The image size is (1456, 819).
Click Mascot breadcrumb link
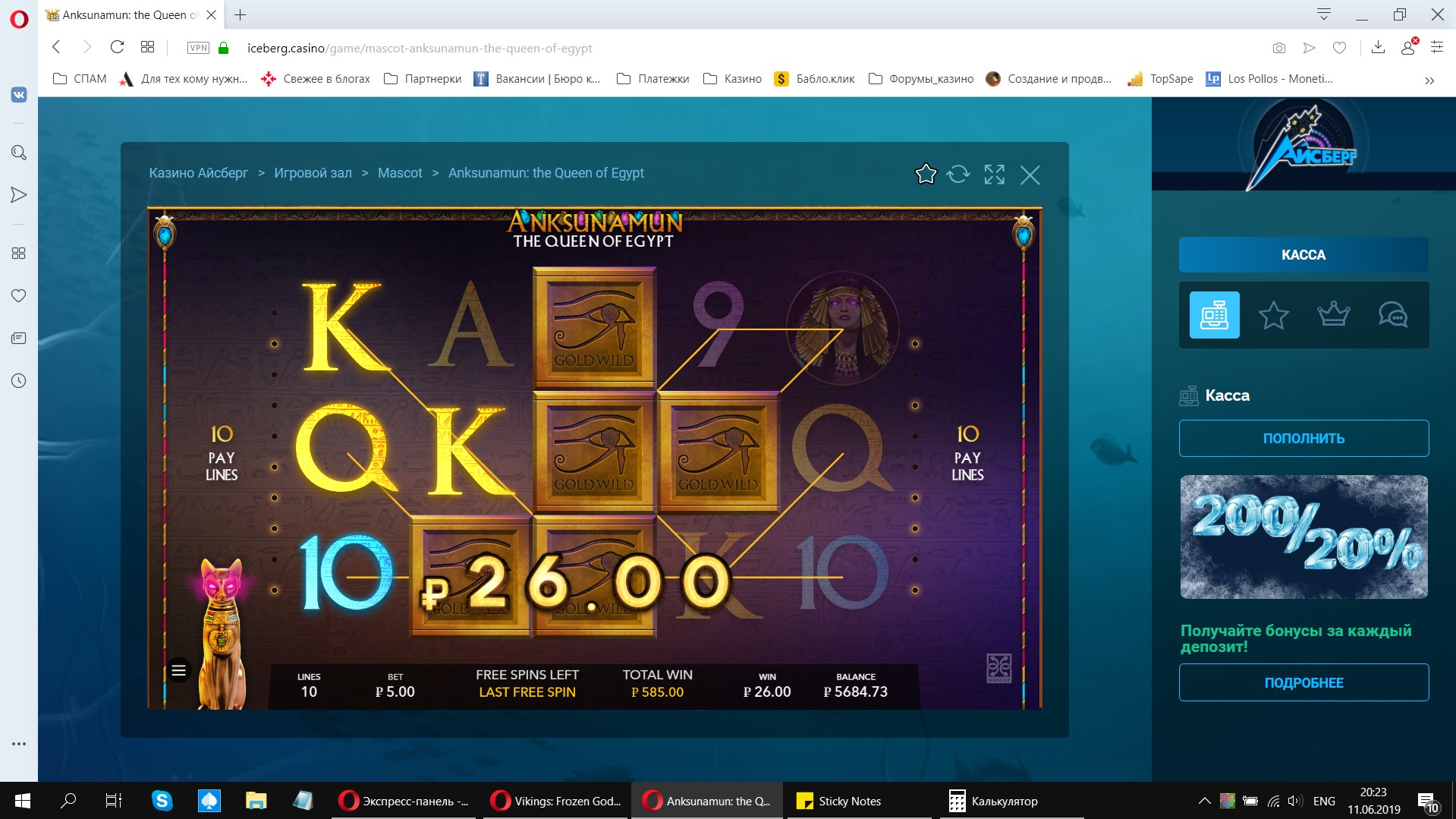click(x=400, y=173)
